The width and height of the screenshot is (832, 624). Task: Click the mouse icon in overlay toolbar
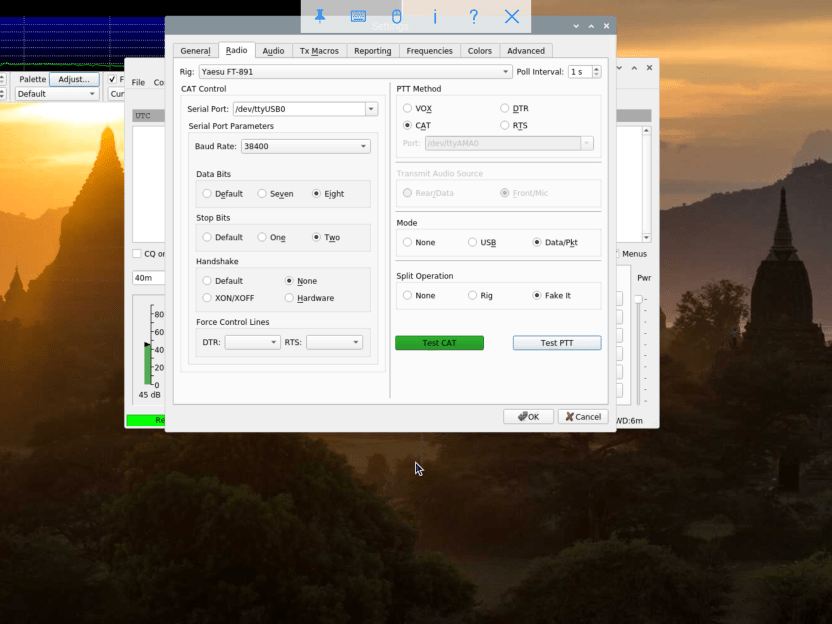pos(396,17)
